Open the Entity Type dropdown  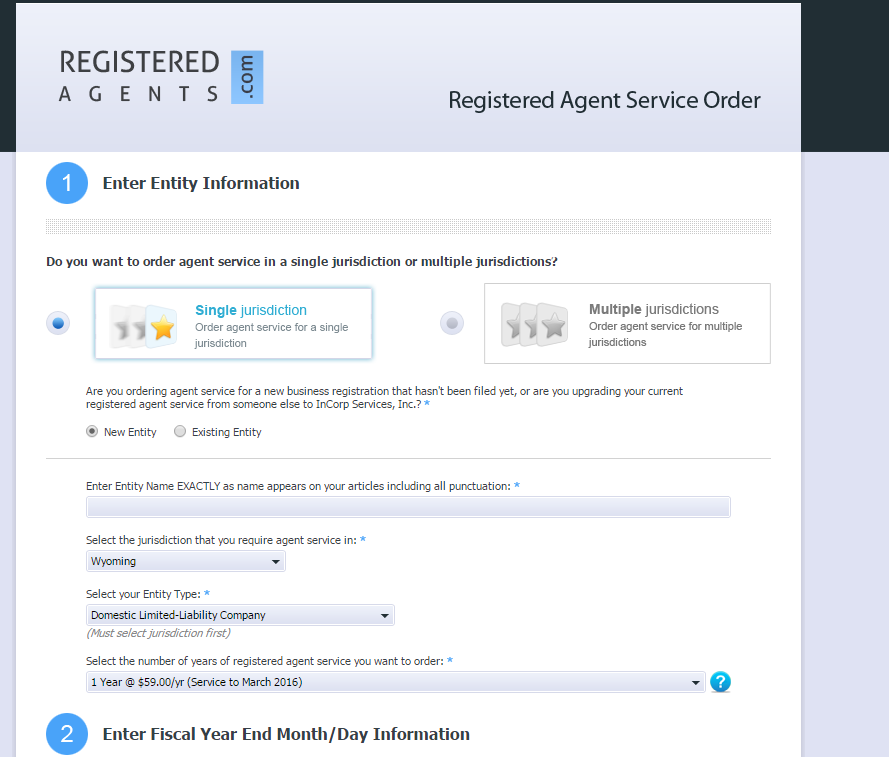240,615
